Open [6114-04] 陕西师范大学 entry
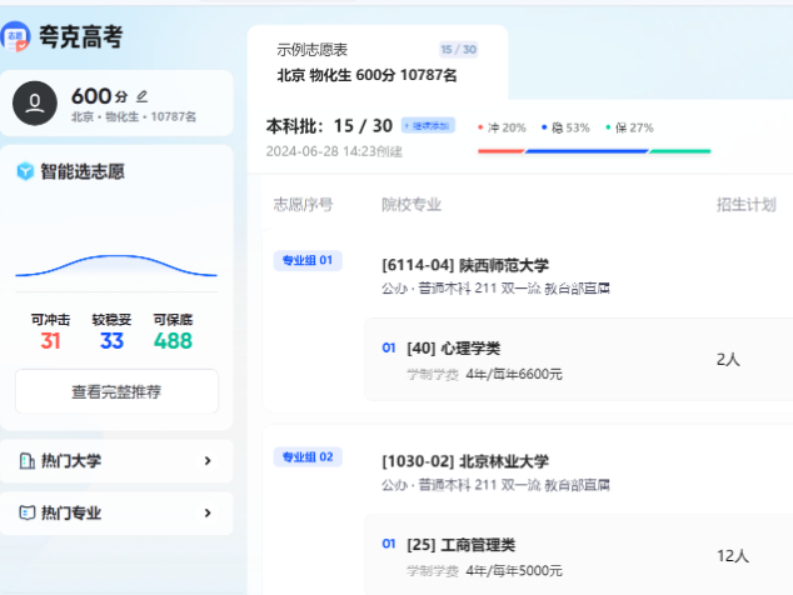The image size is (793, 595). pos(465,265)
